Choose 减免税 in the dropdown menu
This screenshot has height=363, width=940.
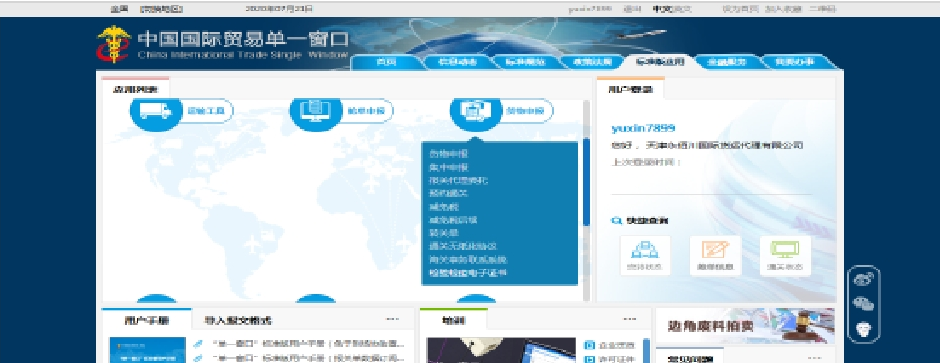pyautogui.click(x=444, y=207)
